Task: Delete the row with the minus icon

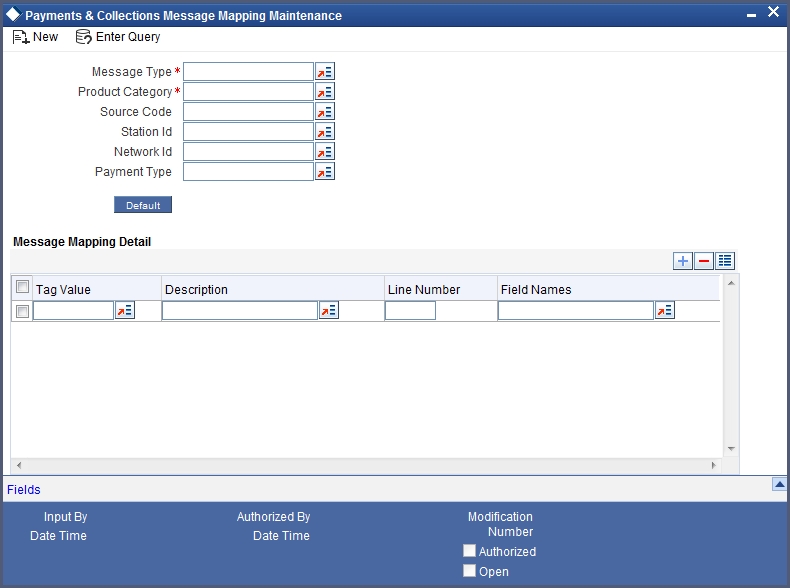Action: click(704, 261)
